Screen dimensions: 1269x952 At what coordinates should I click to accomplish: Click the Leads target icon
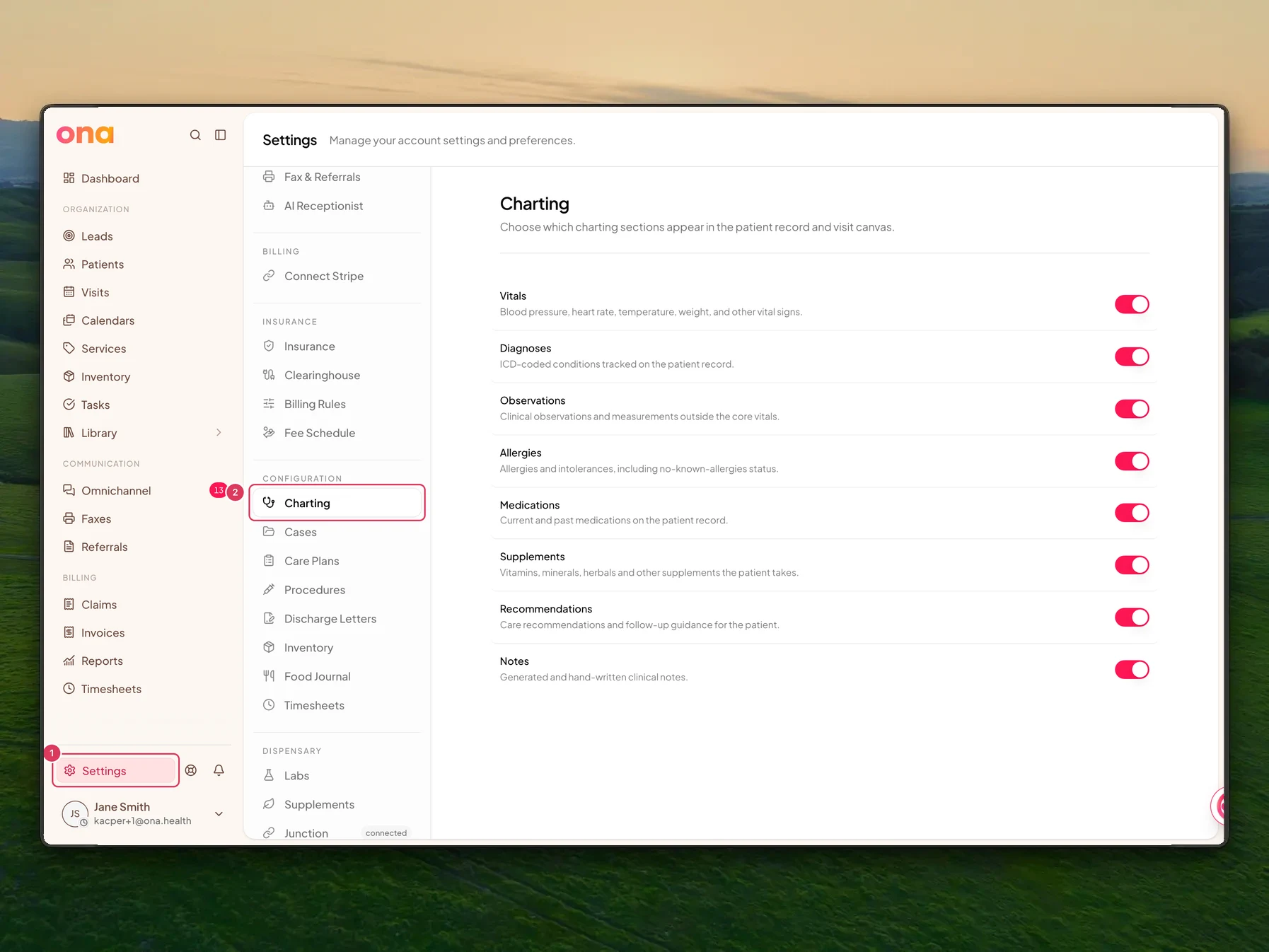tap(69, 236)
